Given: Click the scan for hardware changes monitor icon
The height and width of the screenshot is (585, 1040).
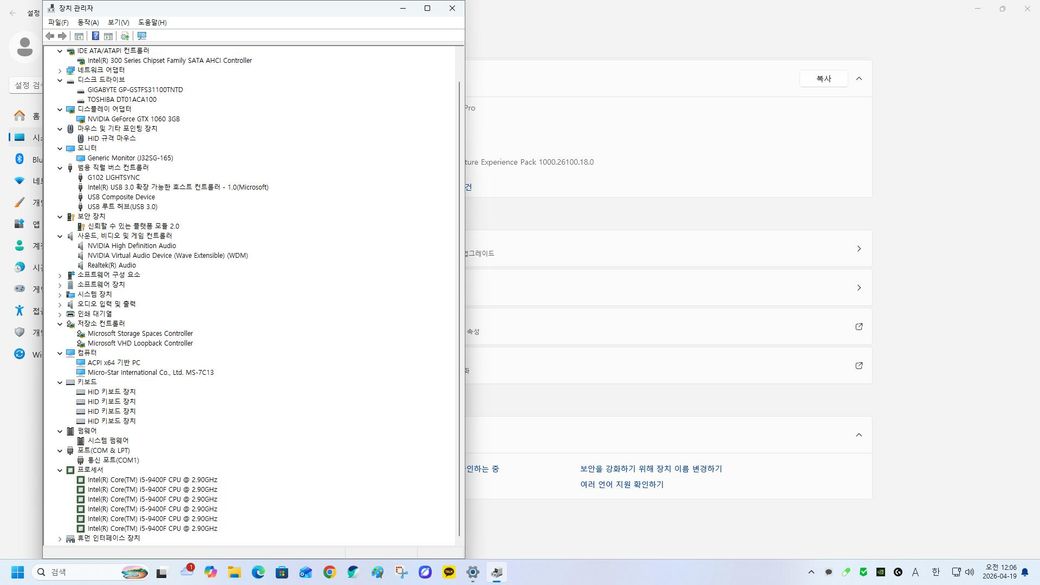Looking at the screenshot, I should tap(141, 36).
